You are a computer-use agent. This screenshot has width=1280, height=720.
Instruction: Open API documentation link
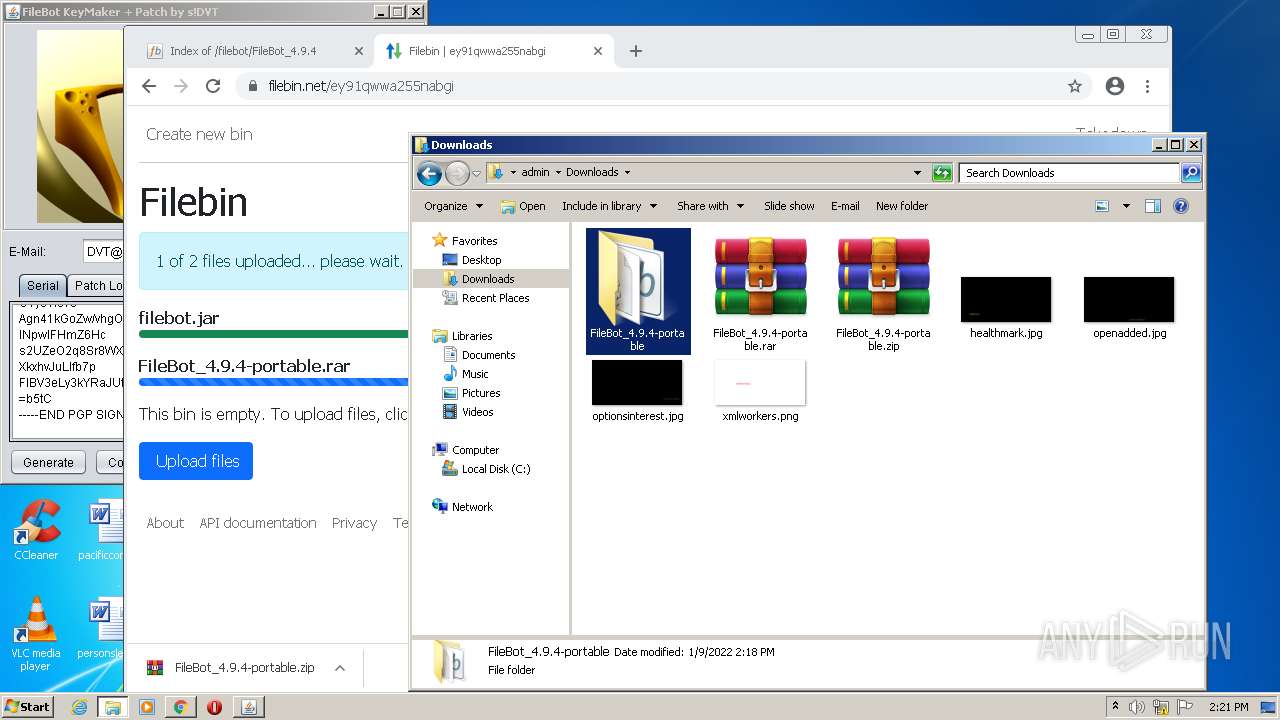point(258,523)
